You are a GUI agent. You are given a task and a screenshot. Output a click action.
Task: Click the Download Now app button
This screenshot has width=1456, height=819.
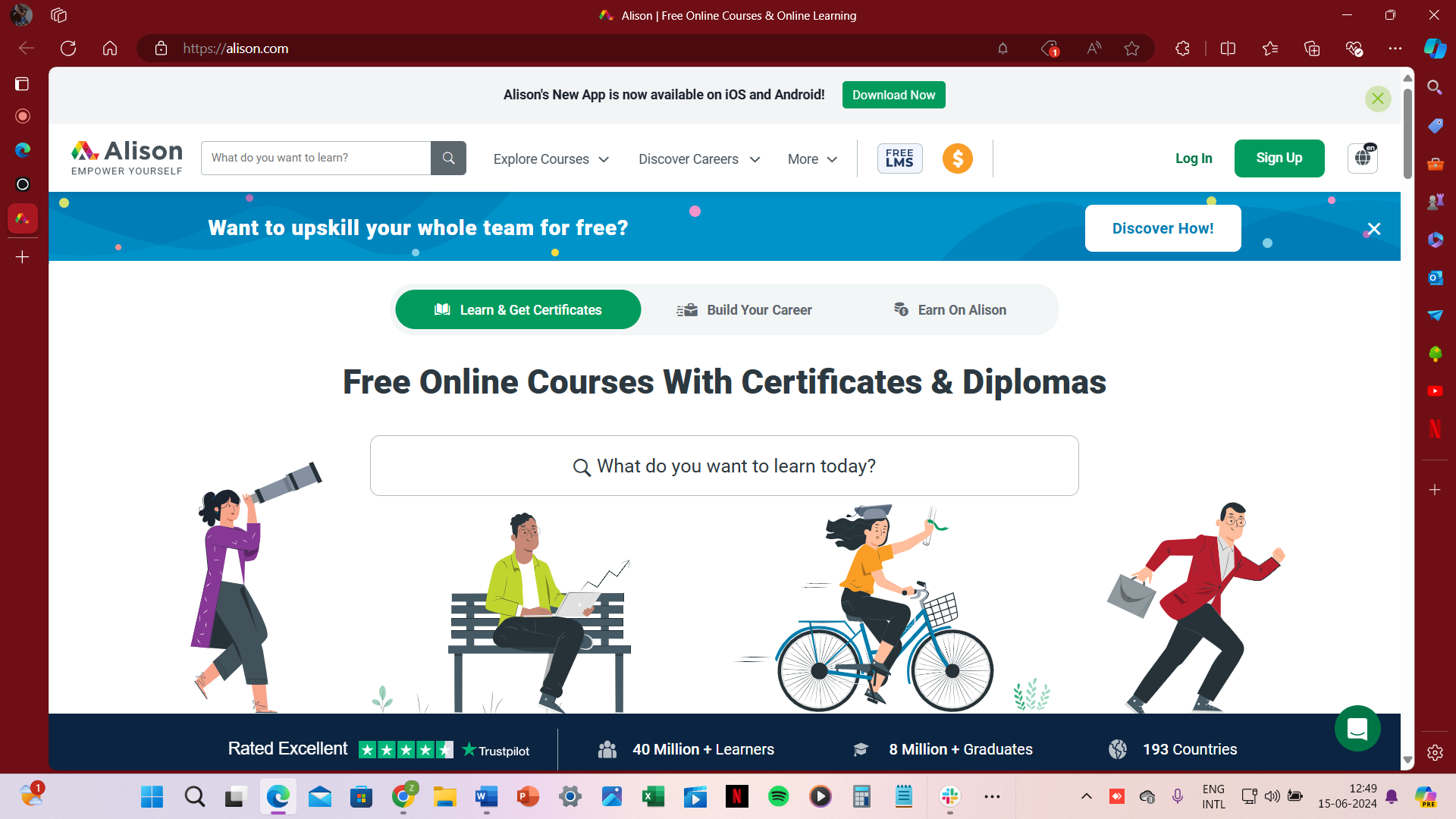pos(893,95)
